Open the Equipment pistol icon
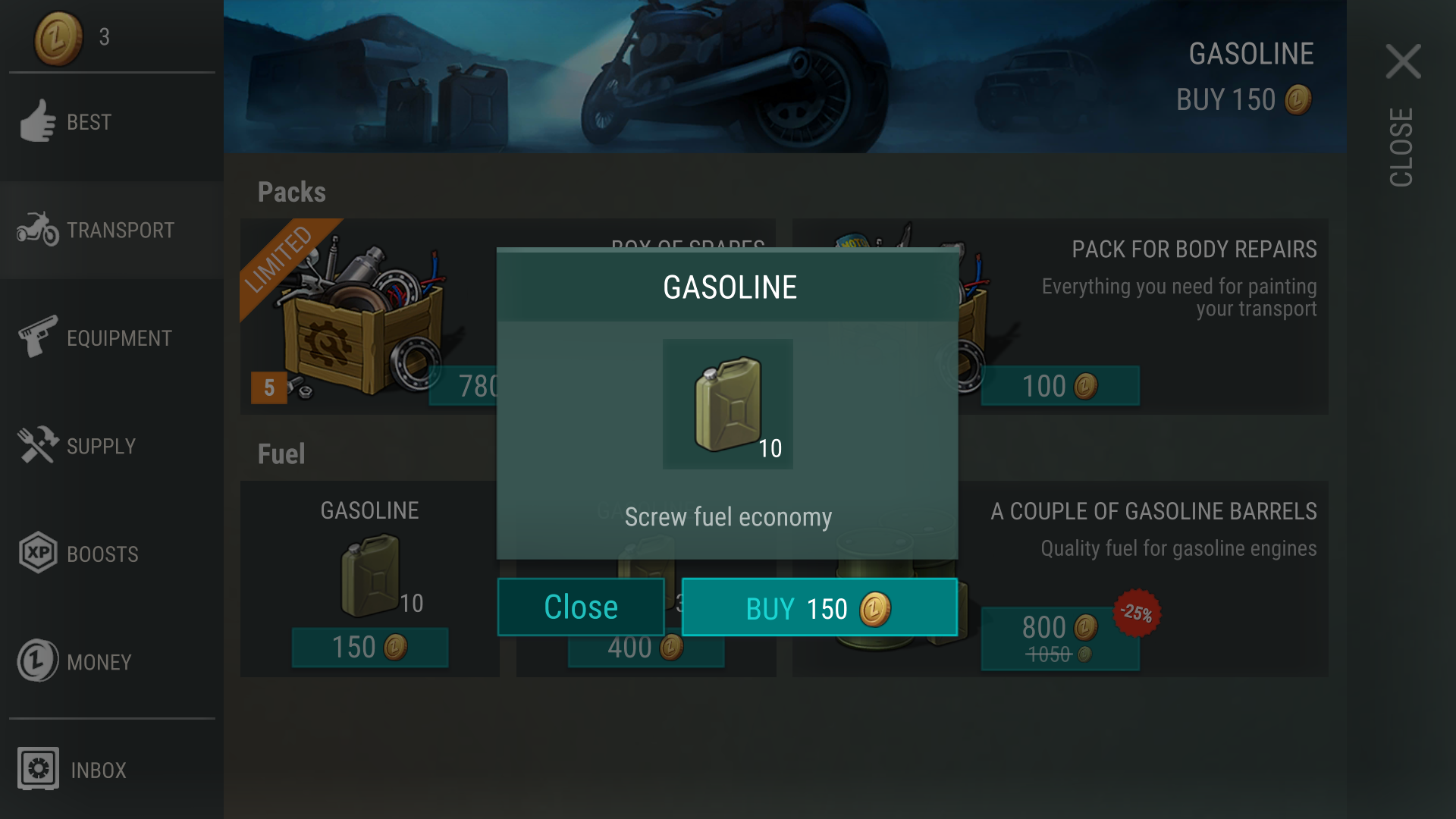 [38, 337]
